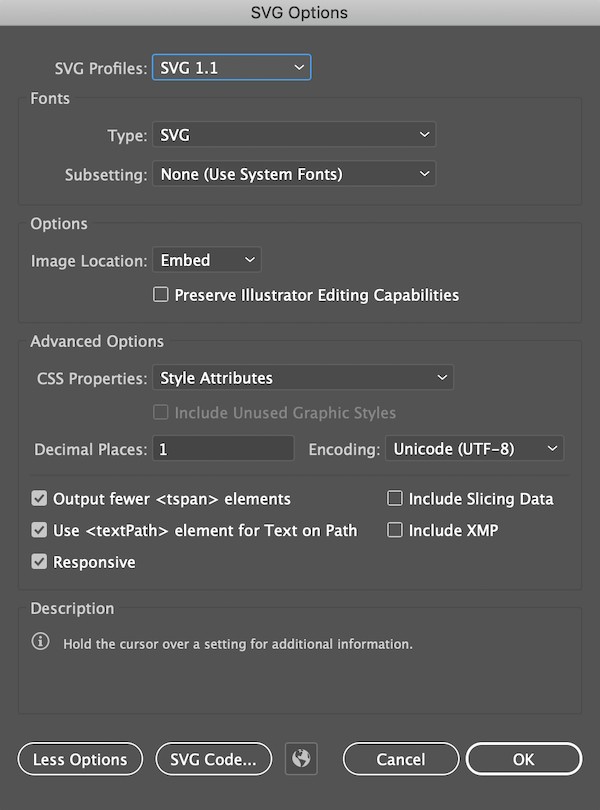Click the globe preview icon
This screenshot has width=600, height=810.
(x=301, y=759)
